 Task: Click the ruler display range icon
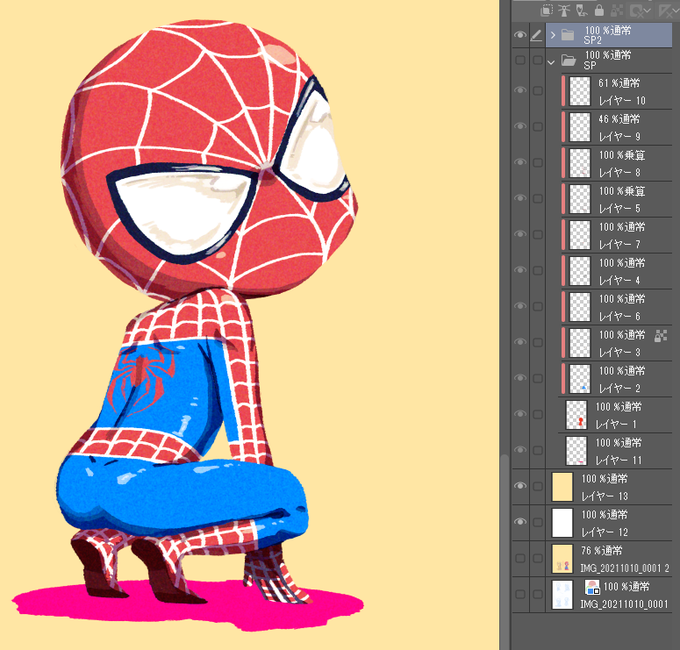coord(664,10)
